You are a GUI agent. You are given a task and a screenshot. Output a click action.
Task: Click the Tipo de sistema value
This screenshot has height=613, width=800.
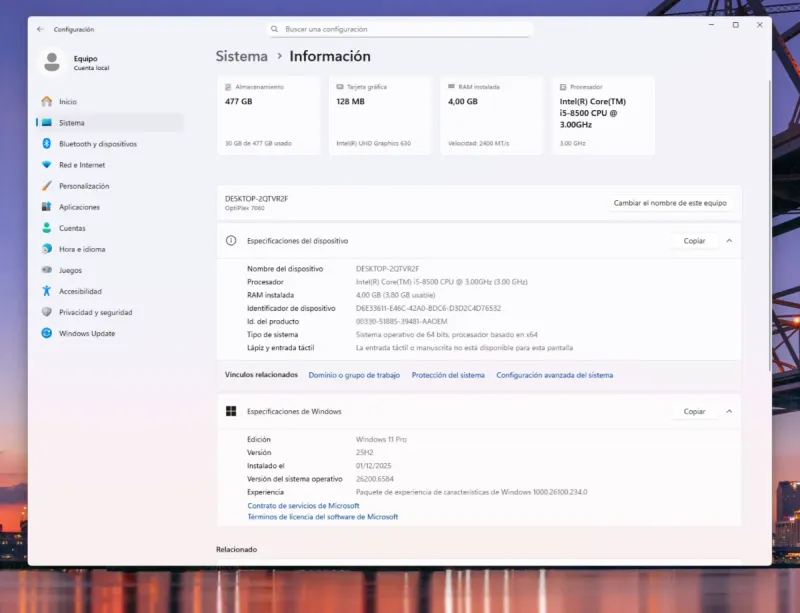coord(446,334)
